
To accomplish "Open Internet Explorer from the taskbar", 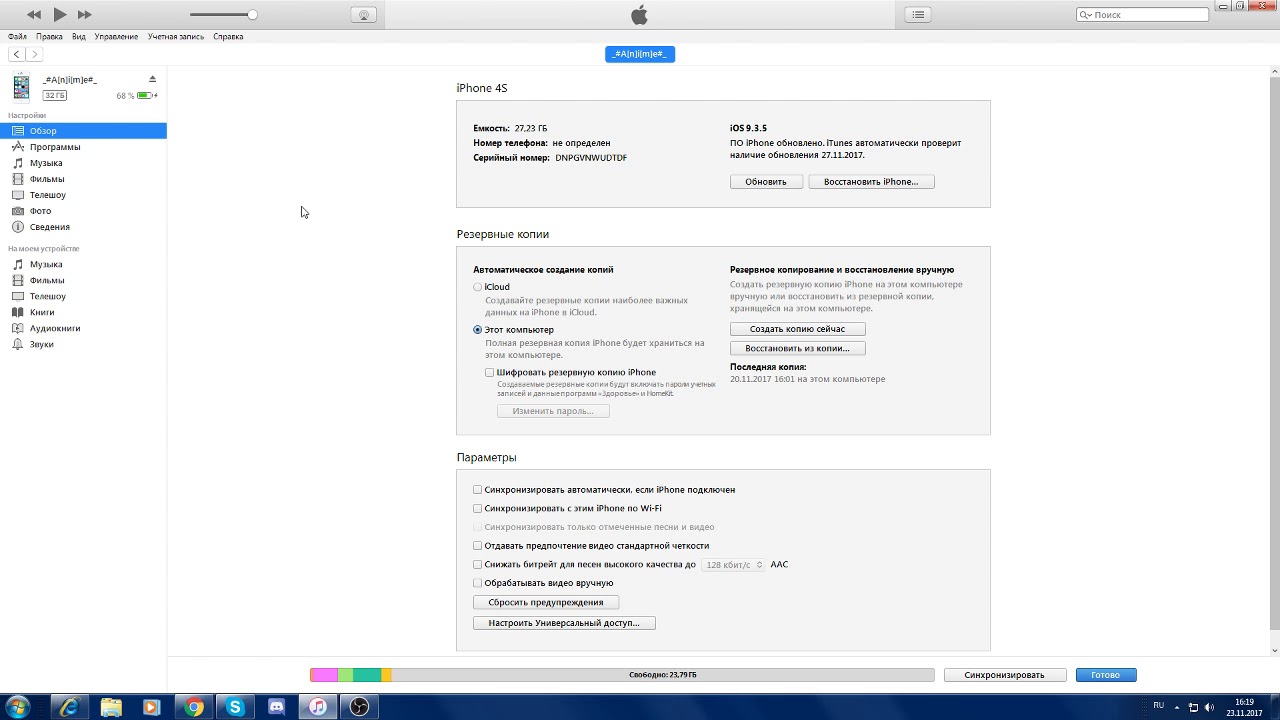I will point(69,707).
